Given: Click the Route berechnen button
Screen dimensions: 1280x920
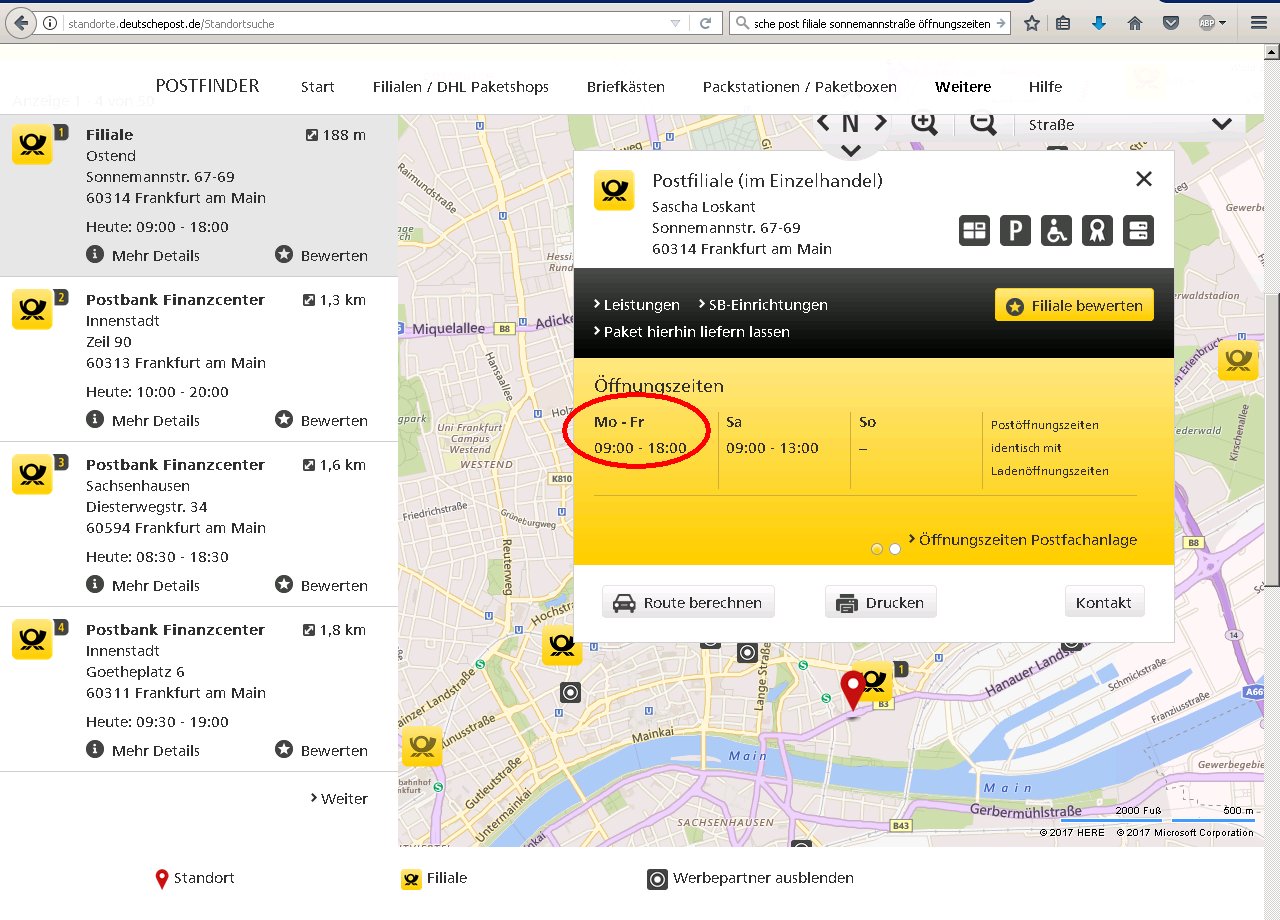Looking at the screenshot, I should pos(688,602).
